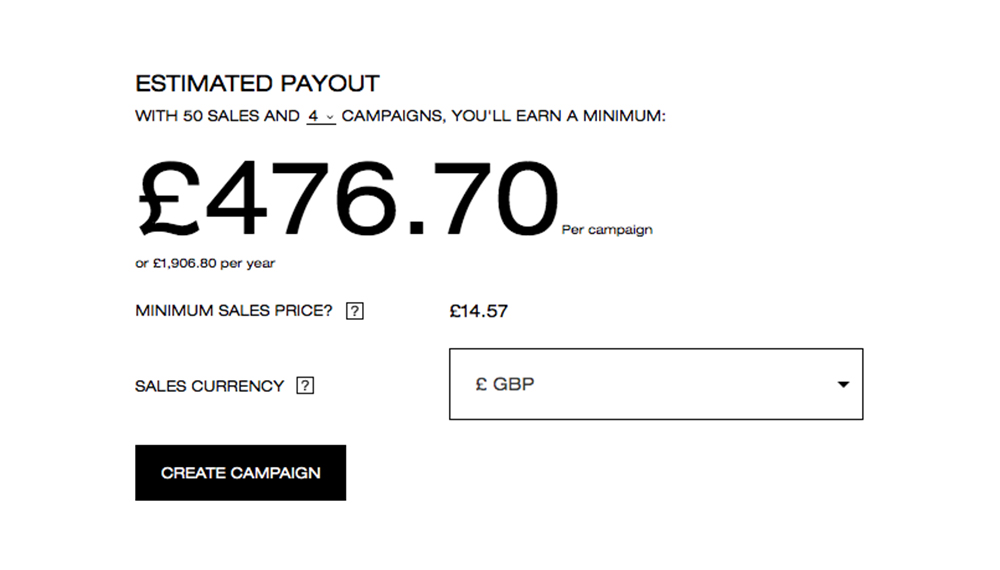Click the 'Campaigns, you'll earn a minimum' text
The width and height of the screenshot is (1000, 570).
(x=503, y=117)
